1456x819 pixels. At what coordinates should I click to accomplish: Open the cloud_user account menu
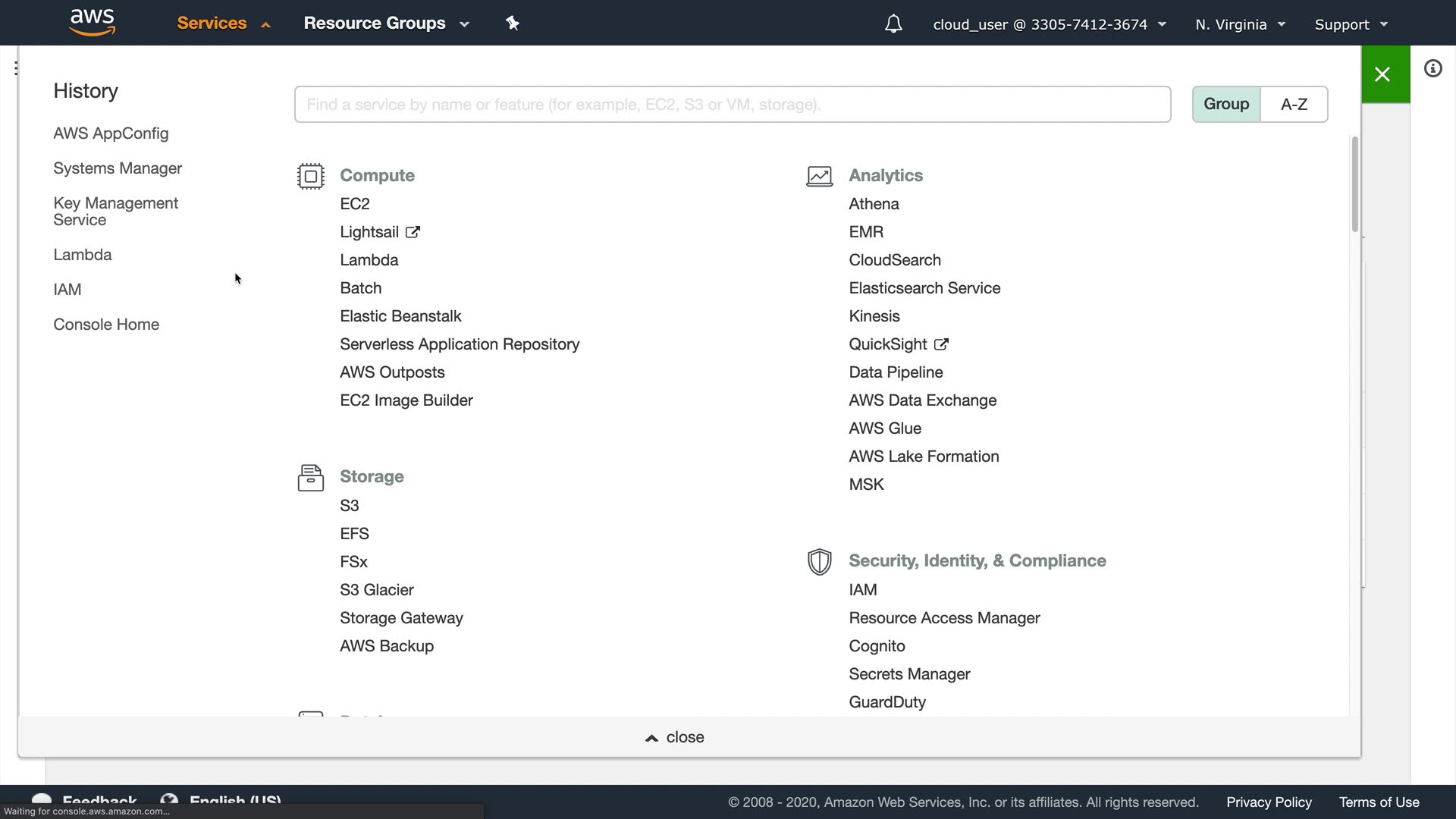pos(1049,24)
